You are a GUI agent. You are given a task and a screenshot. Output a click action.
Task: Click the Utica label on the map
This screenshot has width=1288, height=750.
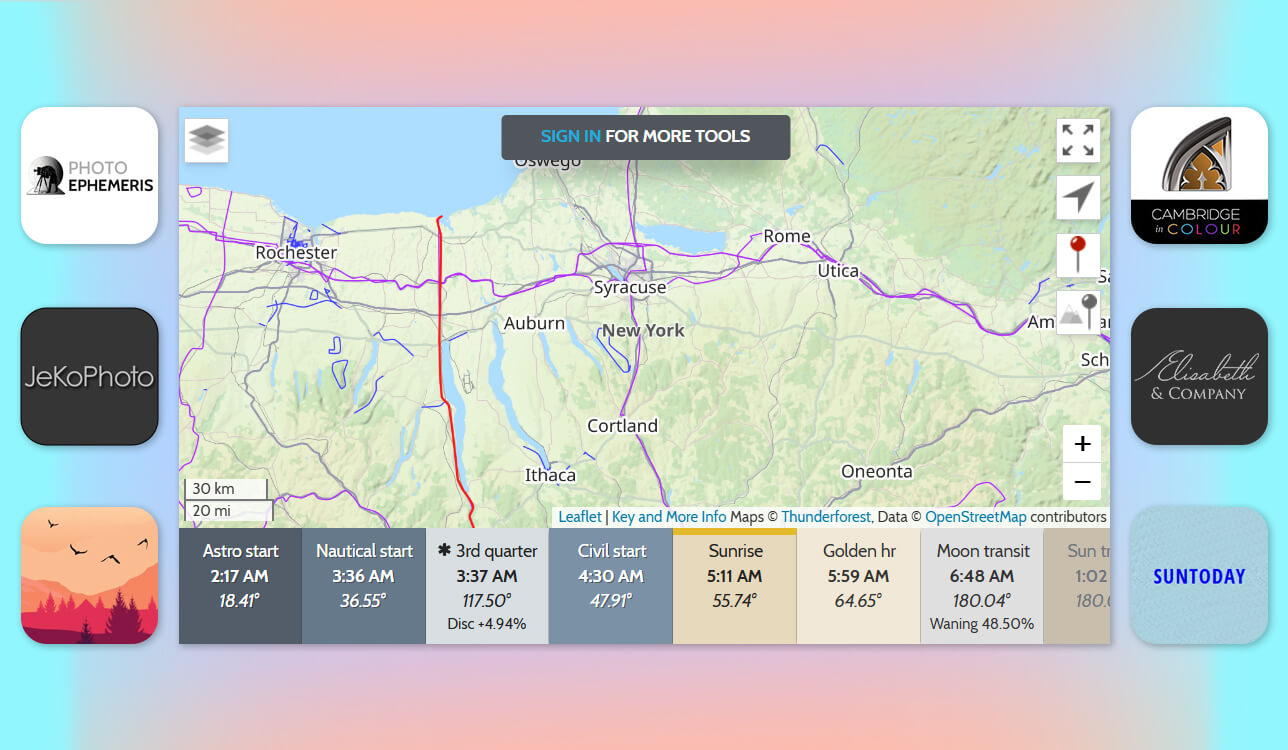point(838,271)
